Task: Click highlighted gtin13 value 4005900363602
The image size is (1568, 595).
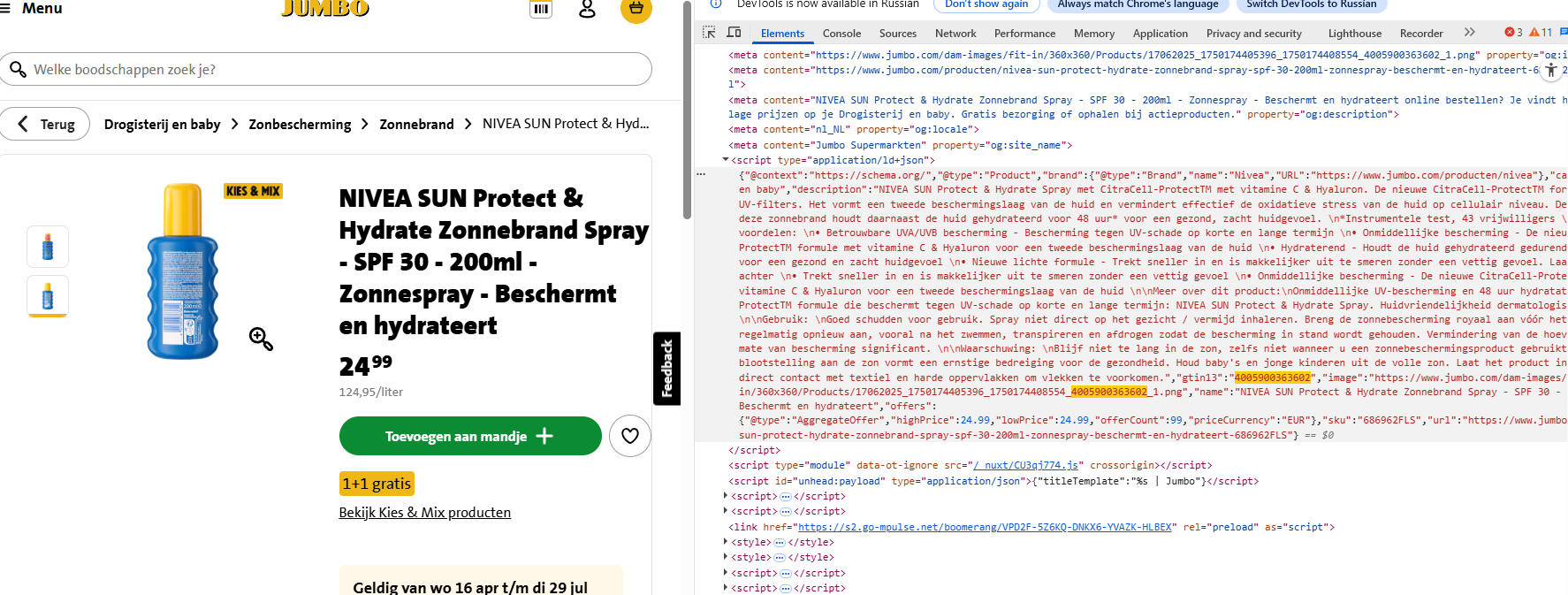Action: (x=1273, y=378)
